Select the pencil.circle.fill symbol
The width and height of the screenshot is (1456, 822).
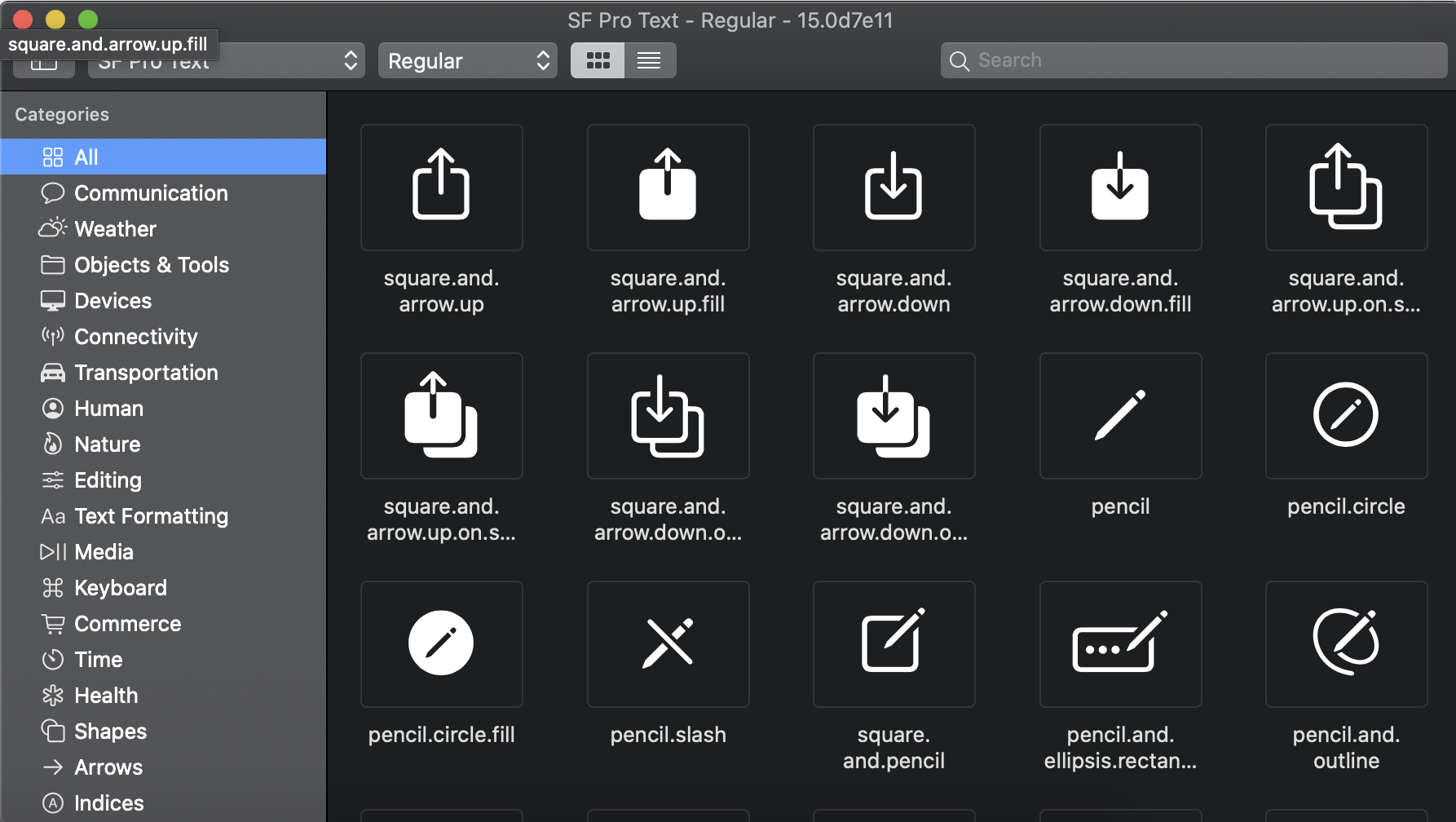(441, 644)
